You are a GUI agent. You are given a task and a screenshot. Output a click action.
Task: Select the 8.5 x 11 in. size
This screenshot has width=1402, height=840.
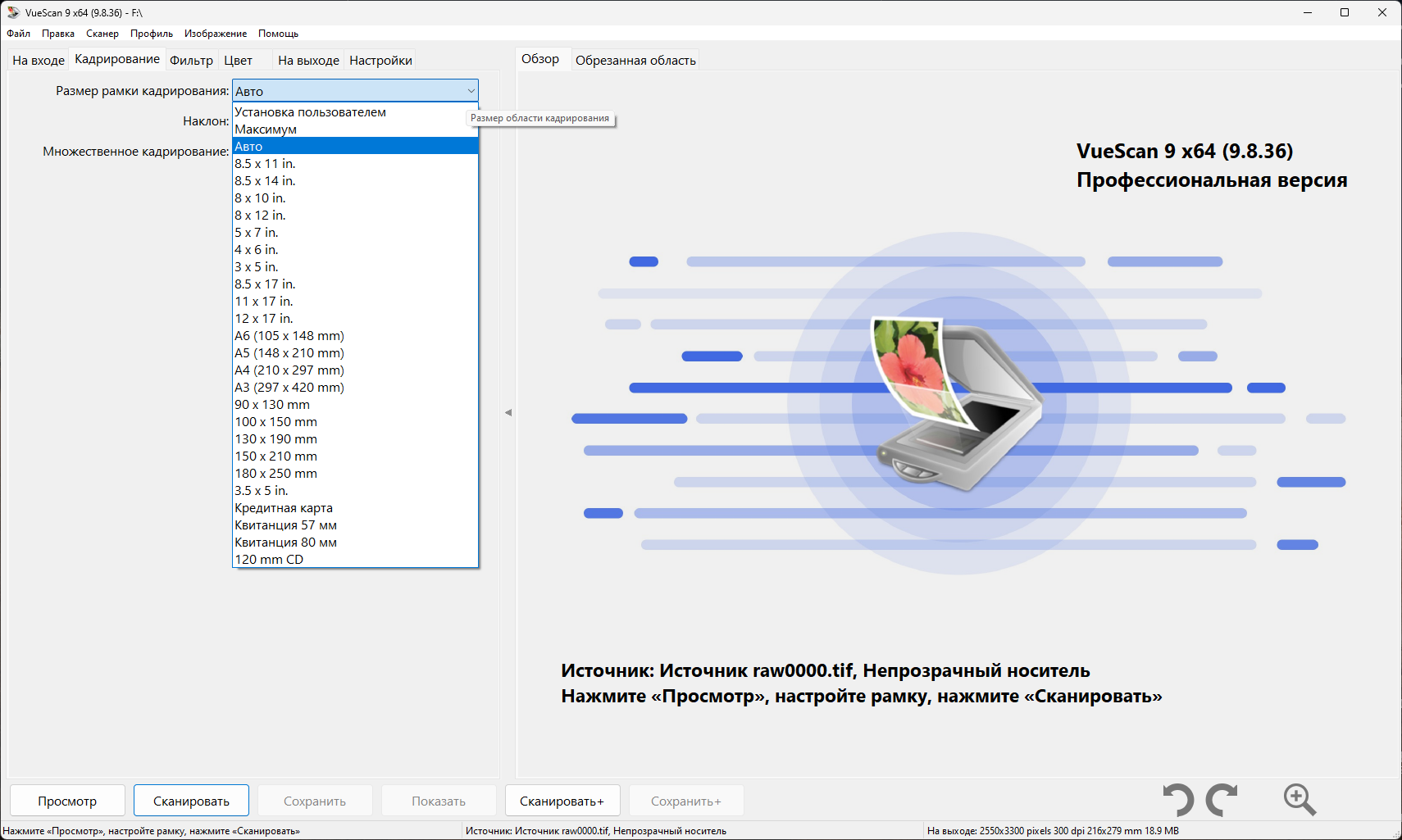(355, 163)
